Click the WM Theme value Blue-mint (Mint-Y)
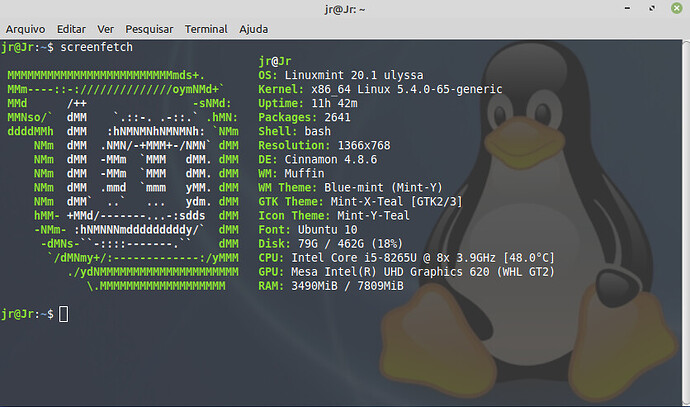Image resolution: width=690 pixels, height=407 pixels. 383,188
